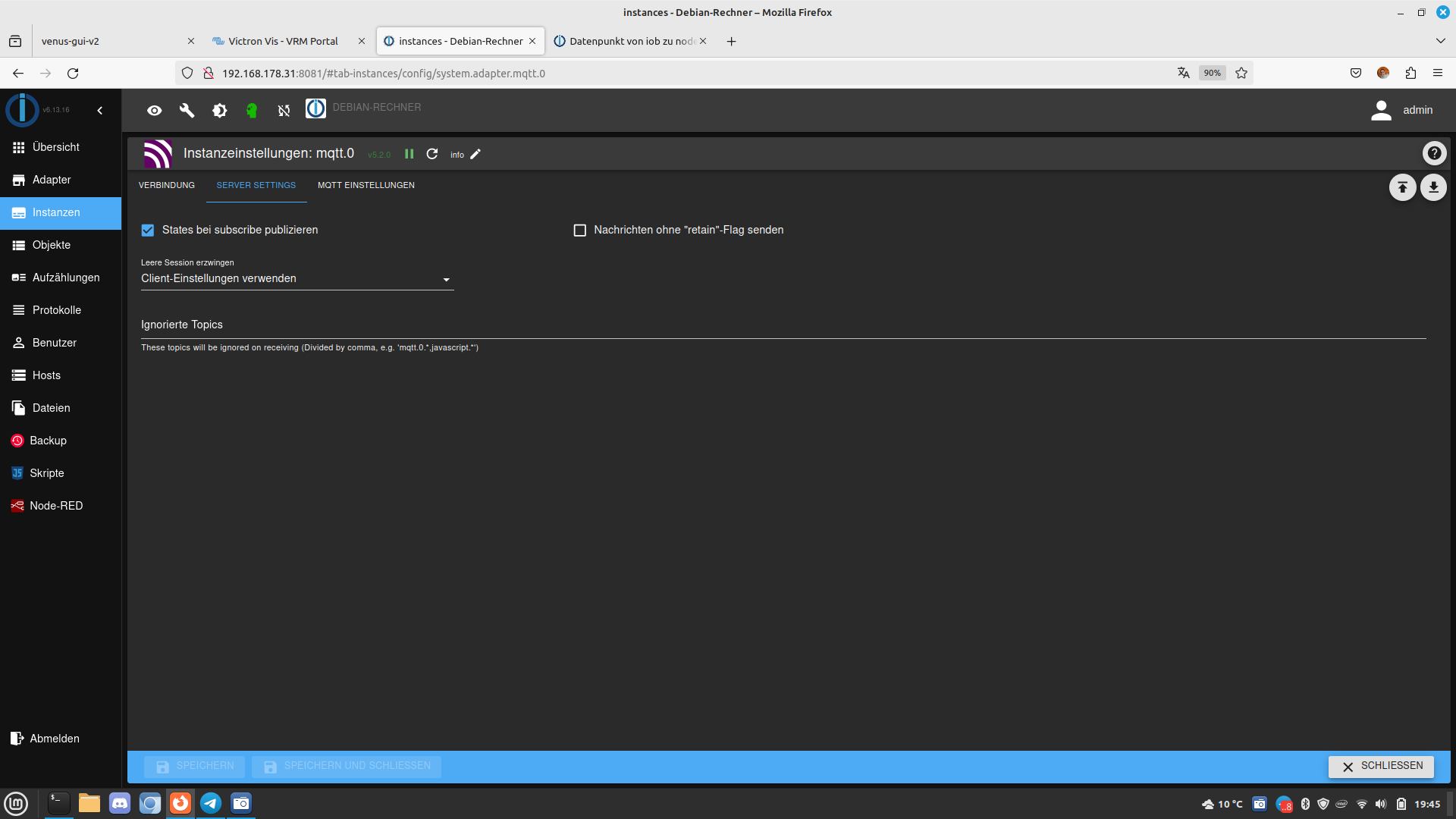Collapse the sidebar with the chevron arrow
The height and width of the screenshot is (819, 1456).
point(100,111)
